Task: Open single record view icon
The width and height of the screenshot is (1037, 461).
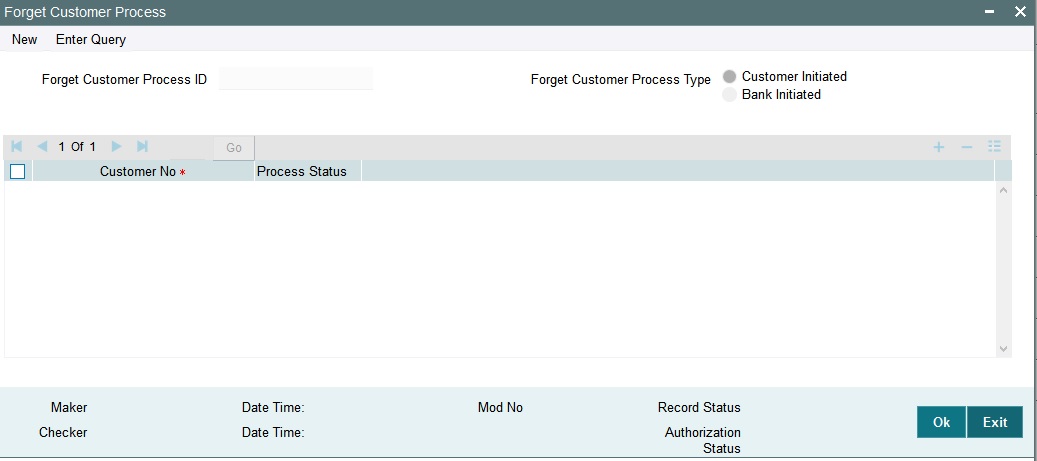Action: click(x=995, y=147)
